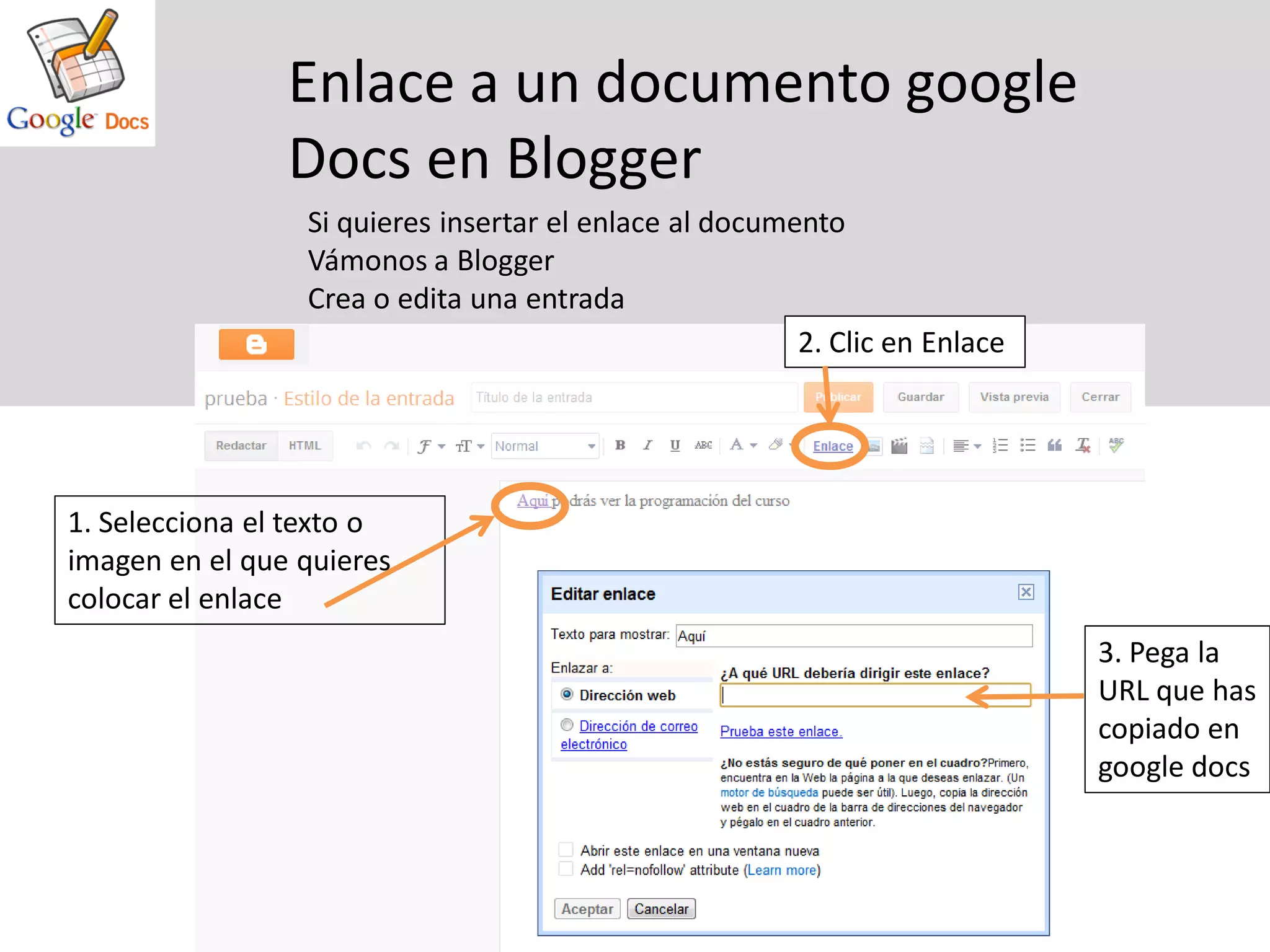Click the blockquote icon
The image size is (1270, 952).
[x=1055, y=445]
